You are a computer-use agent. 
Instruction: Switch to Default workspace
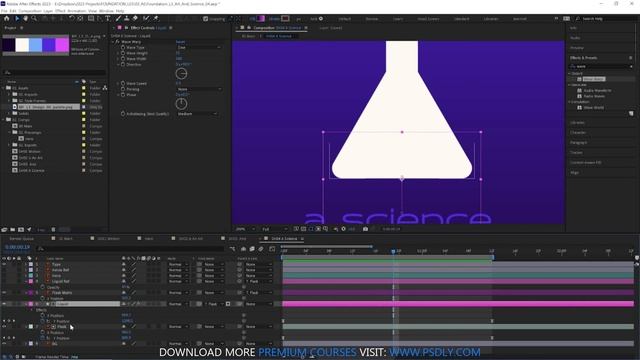344,19
